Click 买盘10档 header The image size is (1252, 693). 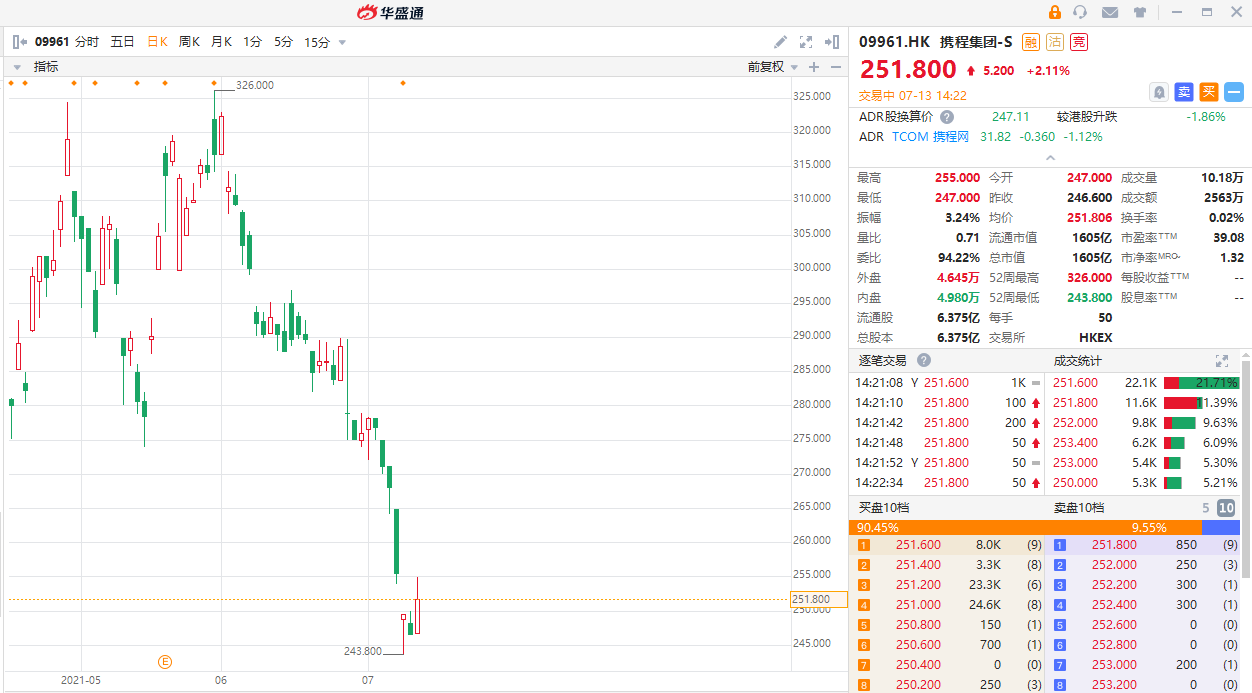pyautogui.click(x=884, y=508)
